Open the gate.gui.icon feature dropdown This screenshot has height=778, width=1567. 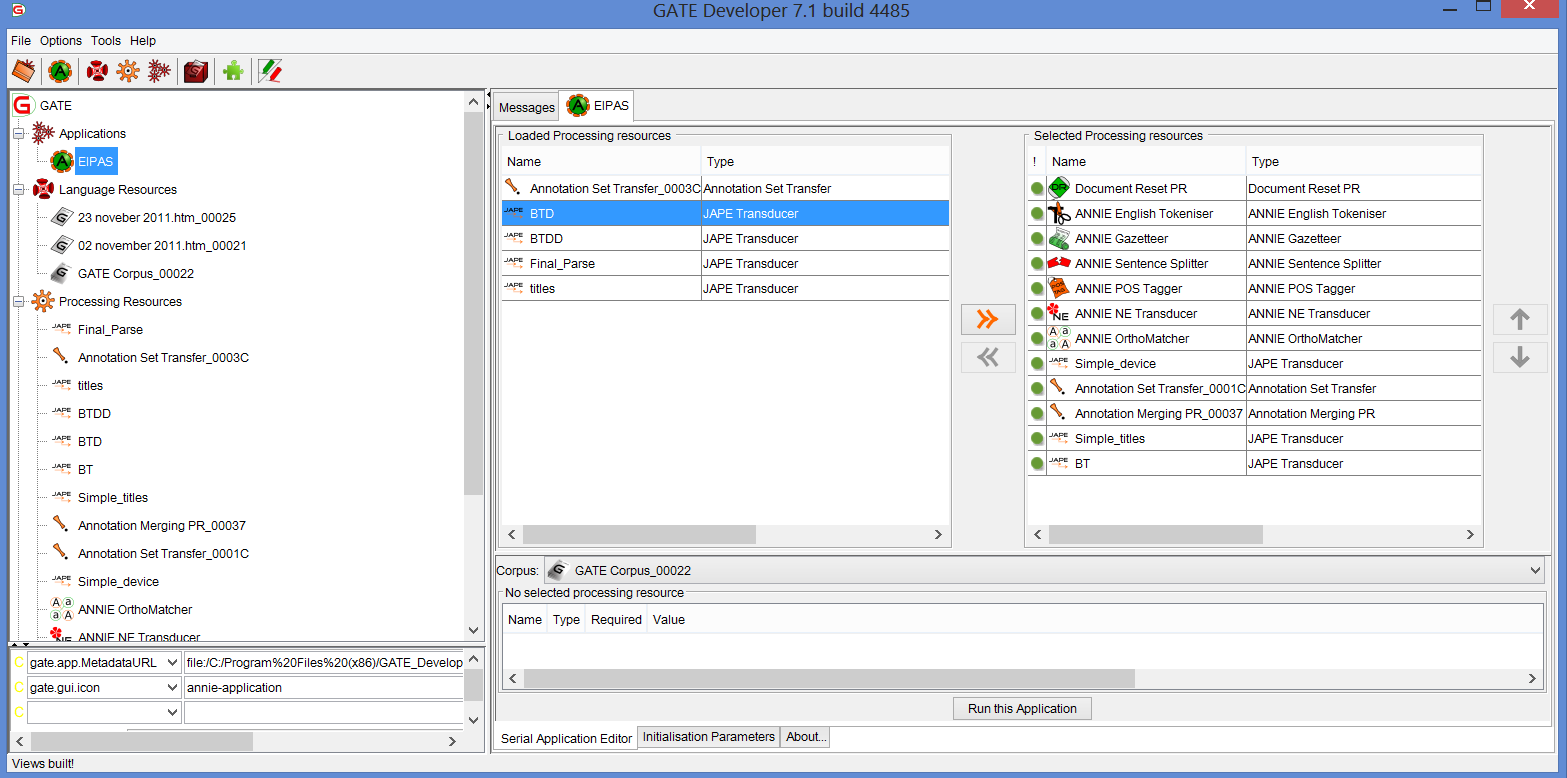(x=171, y=688)
